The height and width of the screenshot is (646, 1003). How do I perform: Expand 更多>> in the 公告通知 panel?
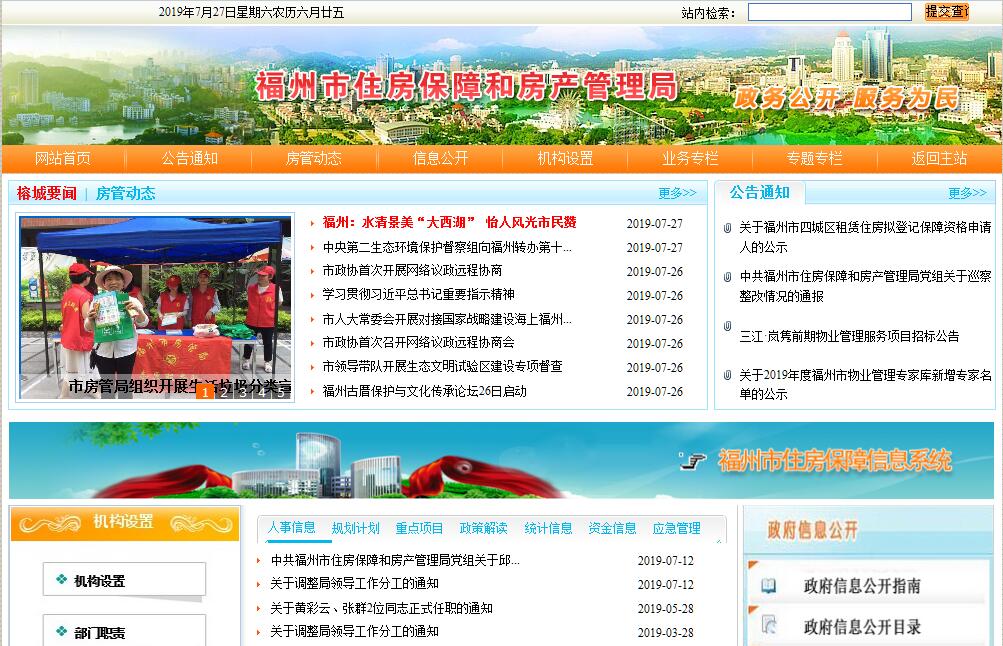point(967,193)
